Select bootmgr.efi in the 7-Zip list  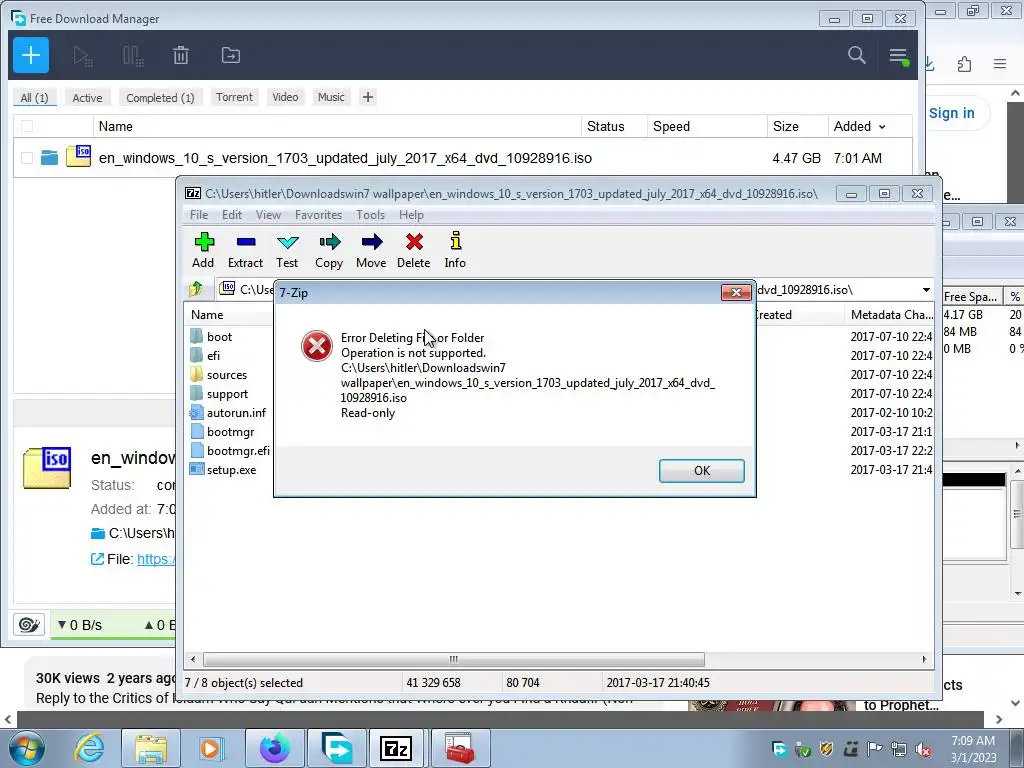coord(238,451)
